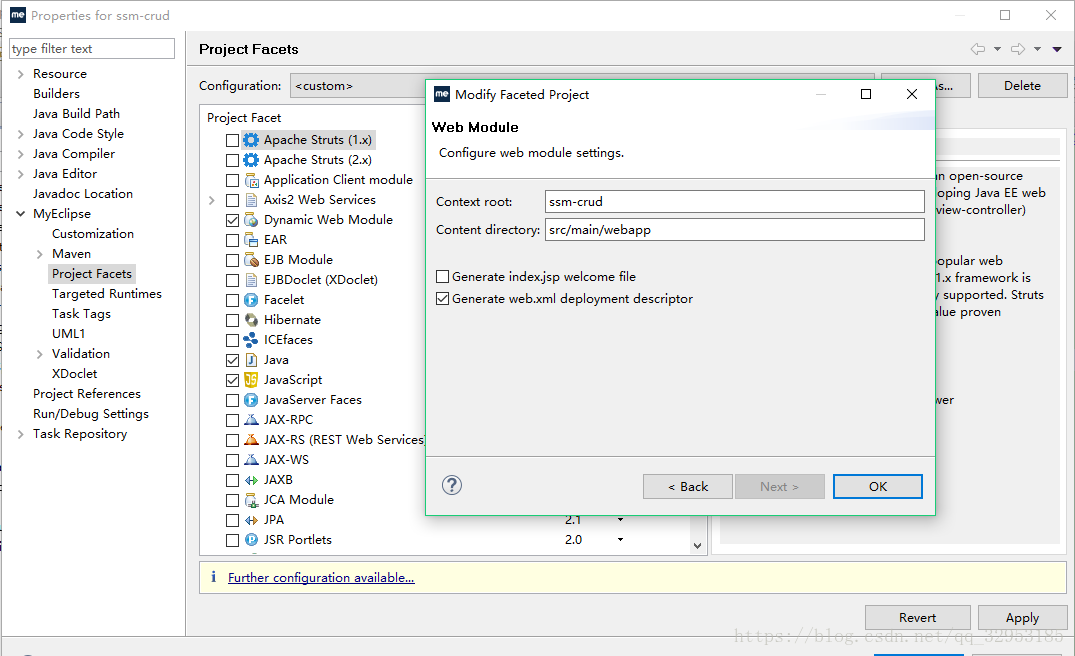Select Task Tags under MyEclipse

[82, 314]
